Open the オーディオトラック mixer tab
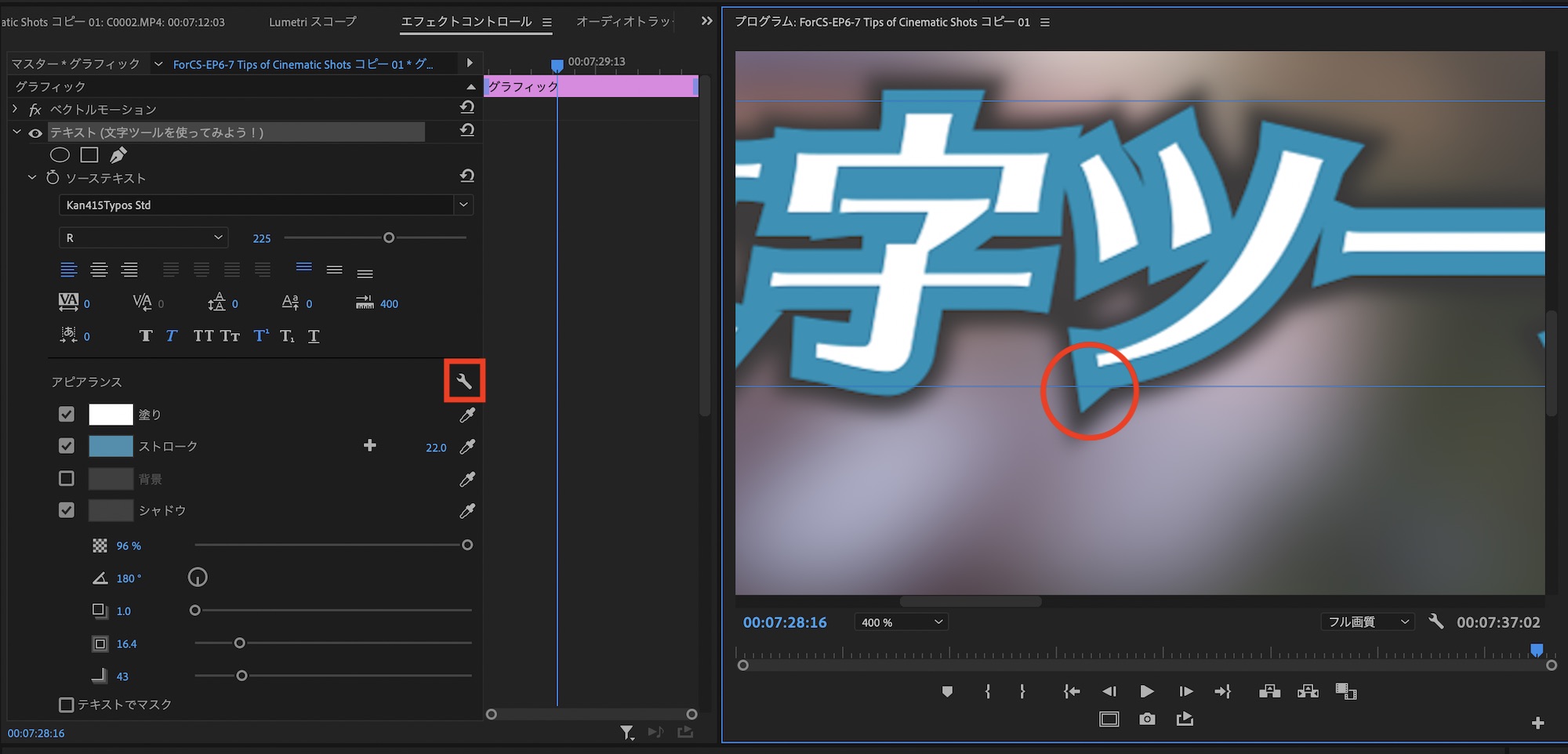Viewport: 1568px width, 754px height. tap(623, 22)
